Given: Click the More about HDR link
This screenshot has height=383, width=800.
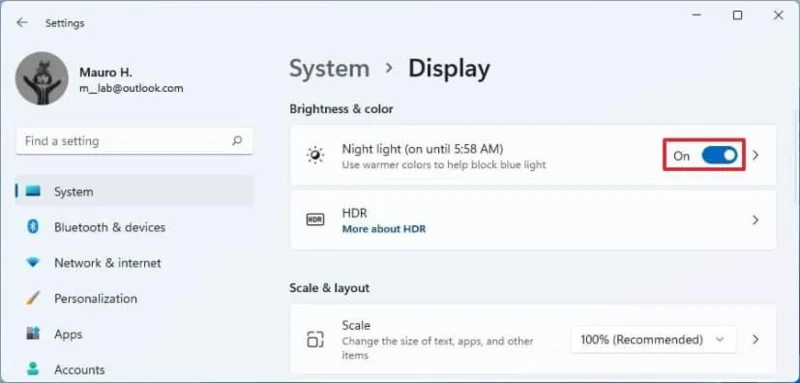Looking at the screenshot, I should click(384, 229).
